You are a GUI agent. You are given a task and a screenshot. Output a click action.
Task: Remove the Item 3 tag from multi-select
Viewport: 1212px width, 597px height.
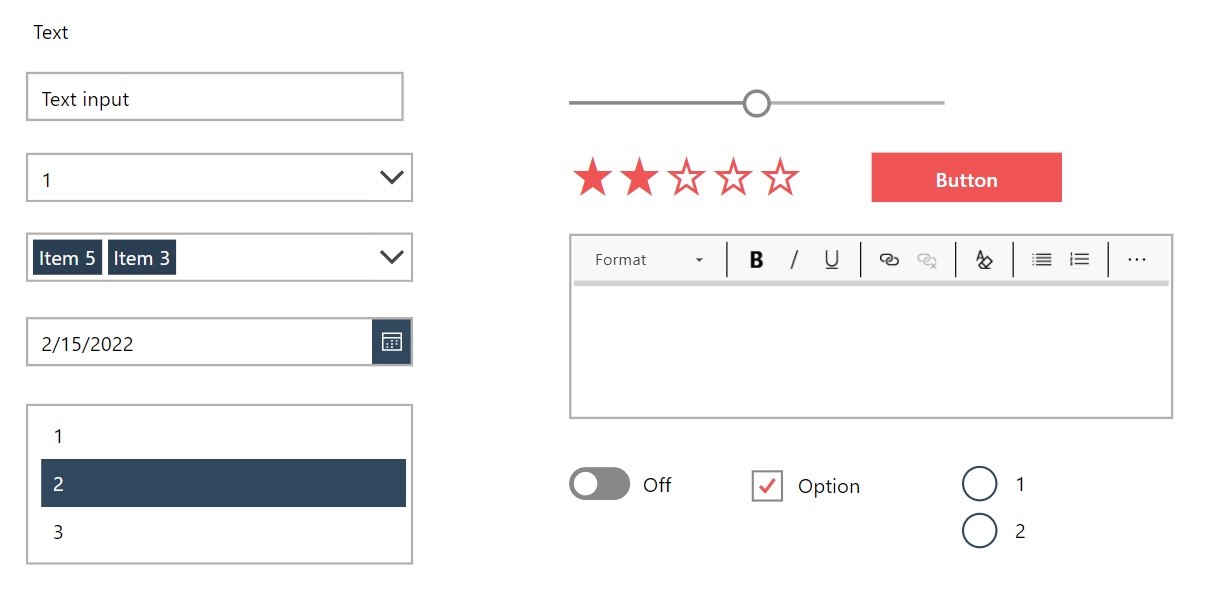(142, 257)
